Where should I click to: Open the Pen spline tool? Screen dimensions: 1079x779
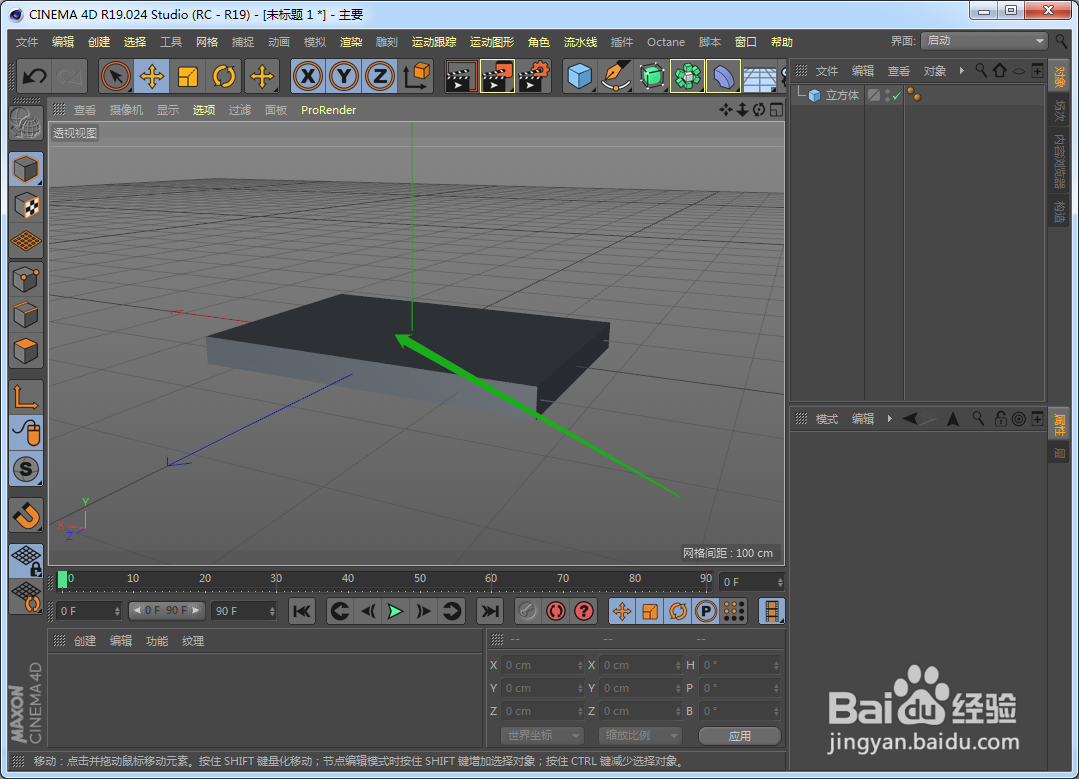(616, 76)
